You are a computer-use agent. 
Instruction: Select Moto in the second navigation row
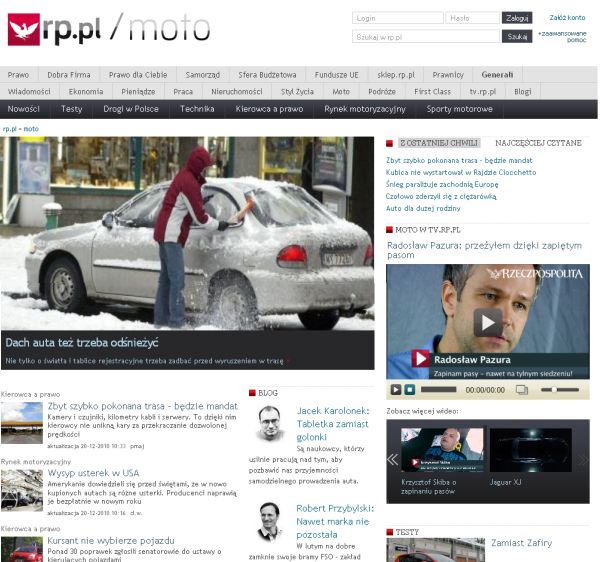coord(341,92)
